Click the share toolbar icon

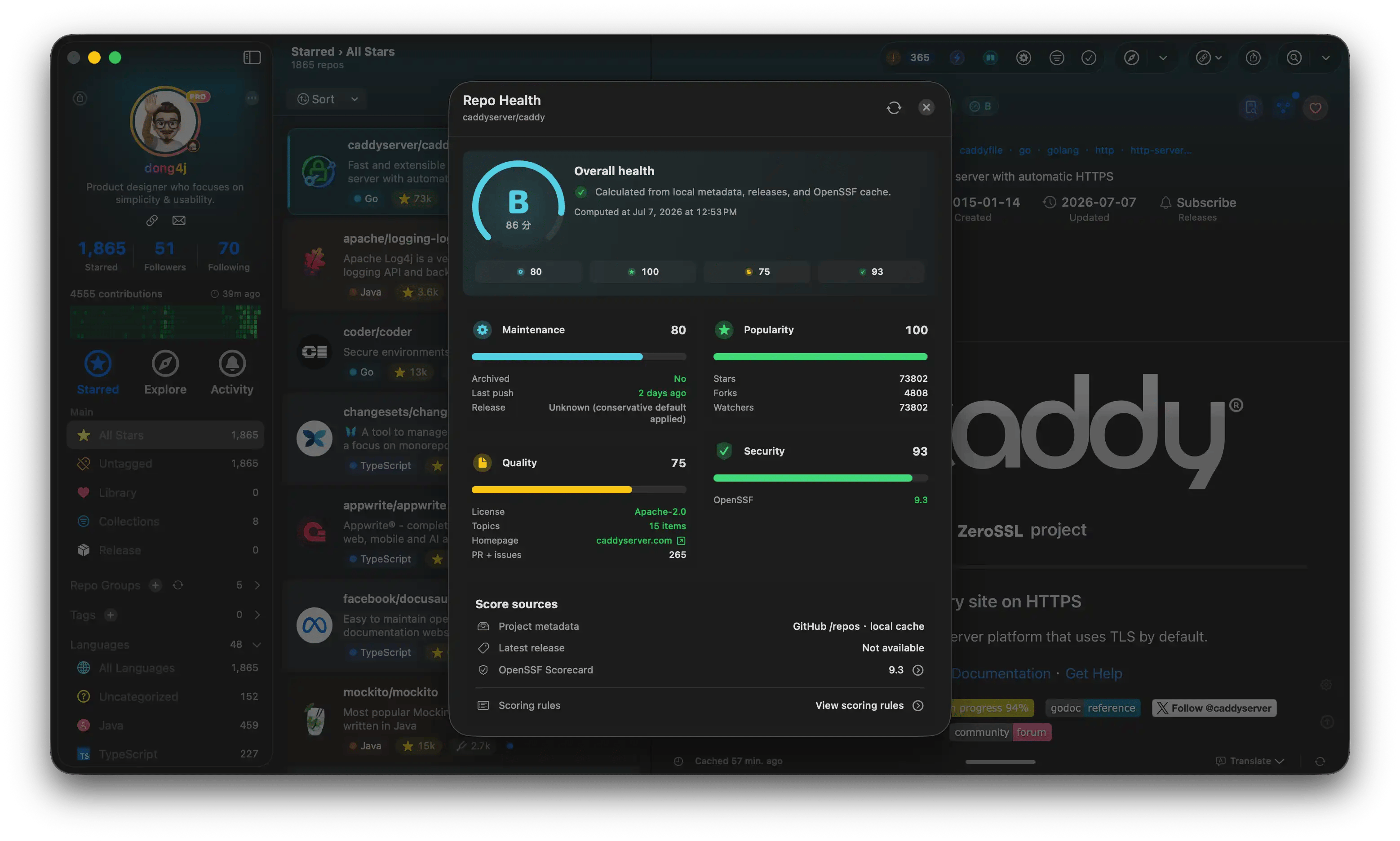point(1253,57)
